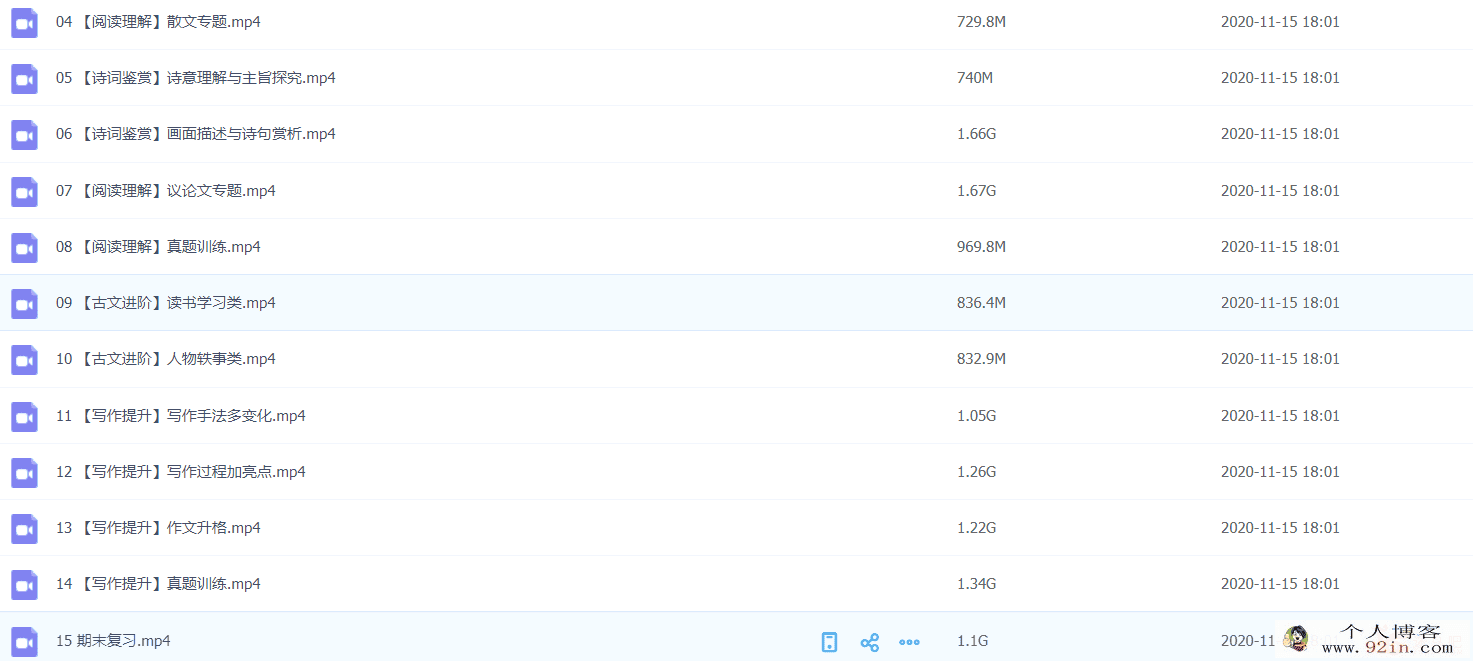Click video icon for 05 诗意理解与主旨探究.mp4
Screen dimensions: 1473x661
[x=24, y=78]
